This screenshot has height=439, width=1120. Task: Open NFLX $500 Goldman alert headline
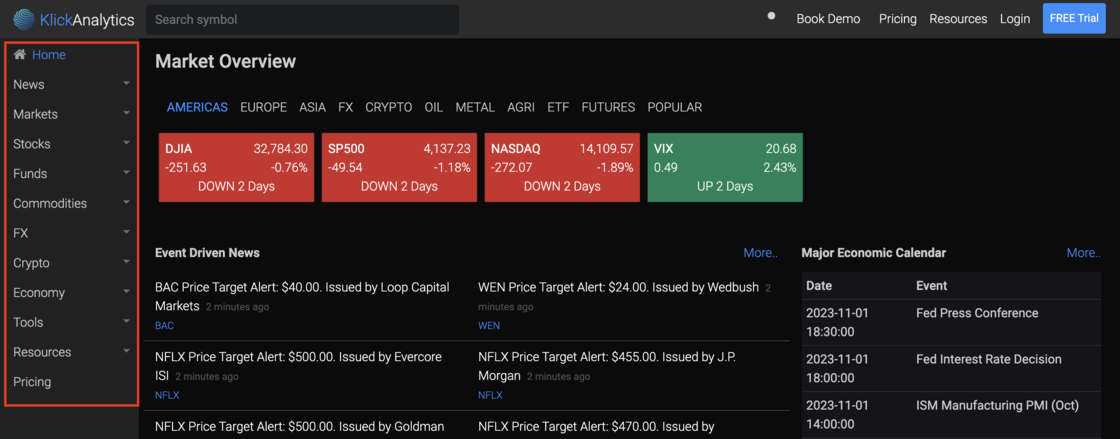[x=299, y=426]
